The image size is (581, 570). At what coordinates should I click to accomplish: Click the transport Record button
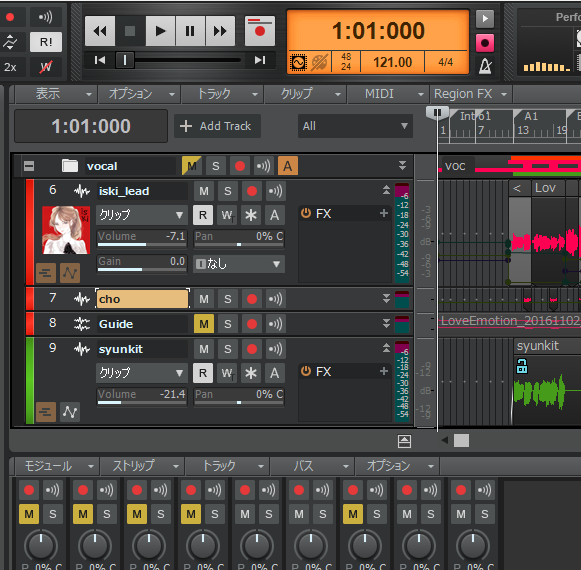pyautogui.click(x=260, y=31)
